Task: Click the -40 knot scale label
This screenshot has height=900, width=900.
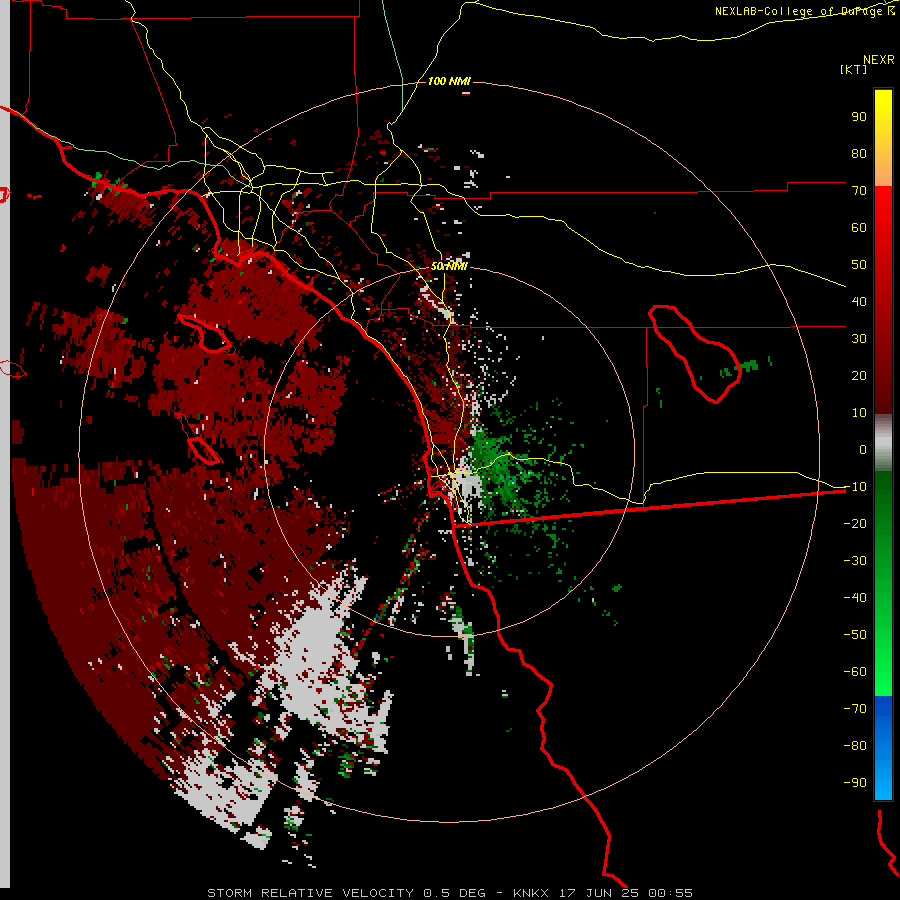Action: pos(855,598)
